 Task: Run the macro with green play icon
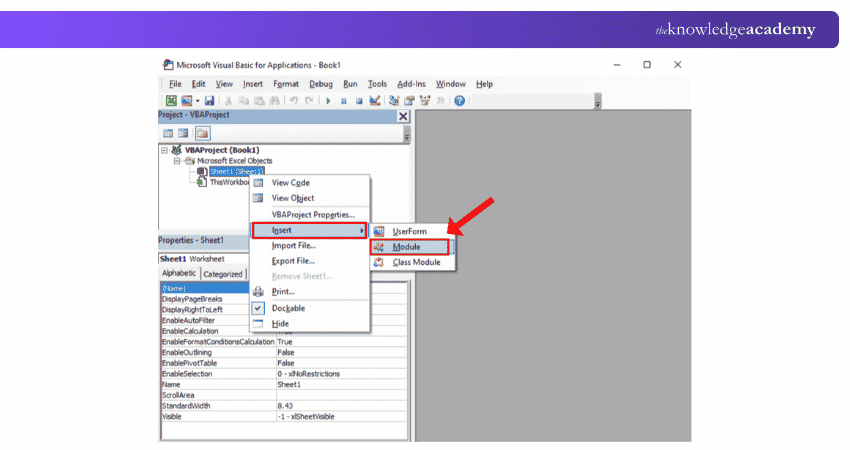(x=328, y=101)
